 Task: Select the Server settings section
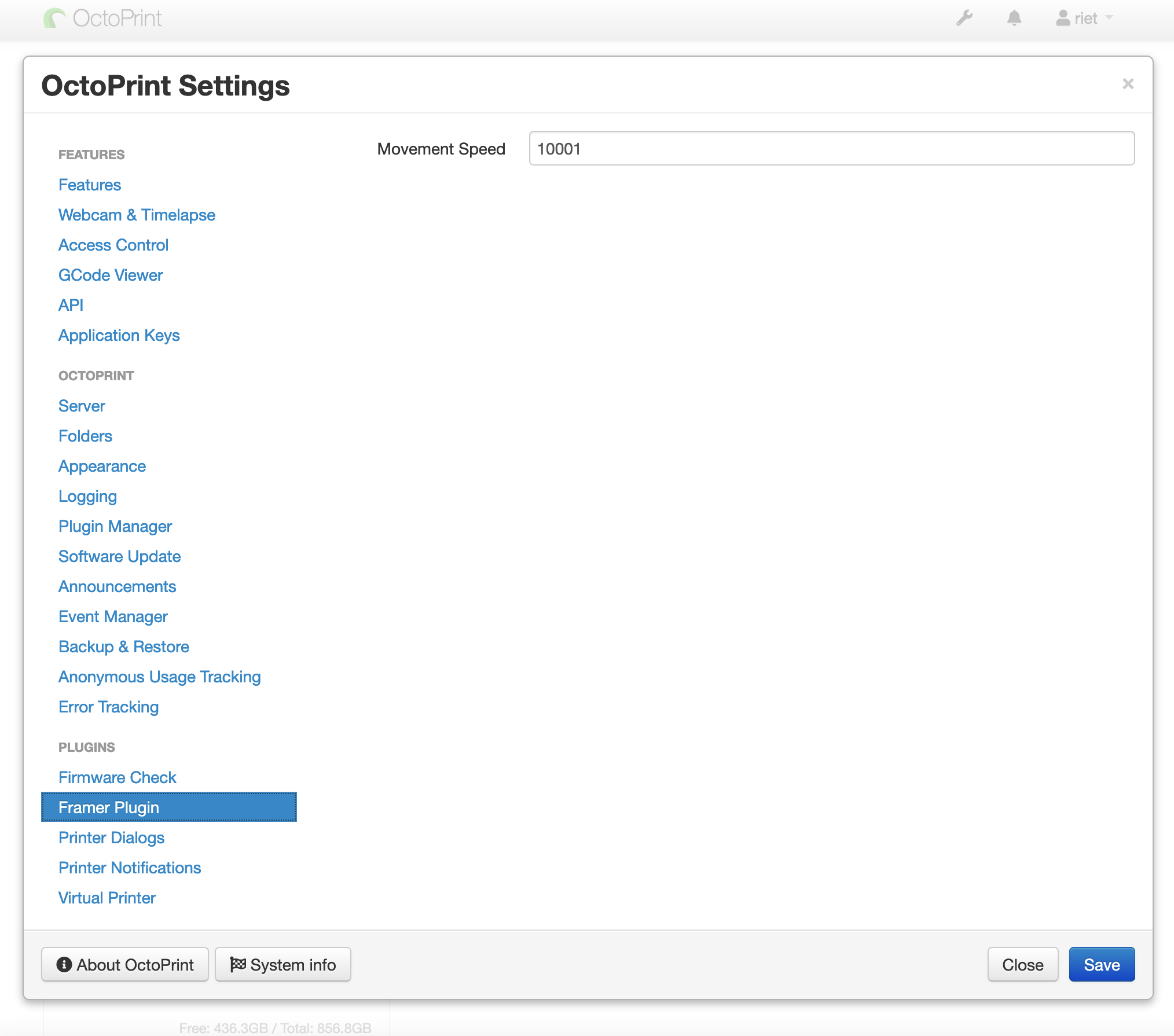82,406
